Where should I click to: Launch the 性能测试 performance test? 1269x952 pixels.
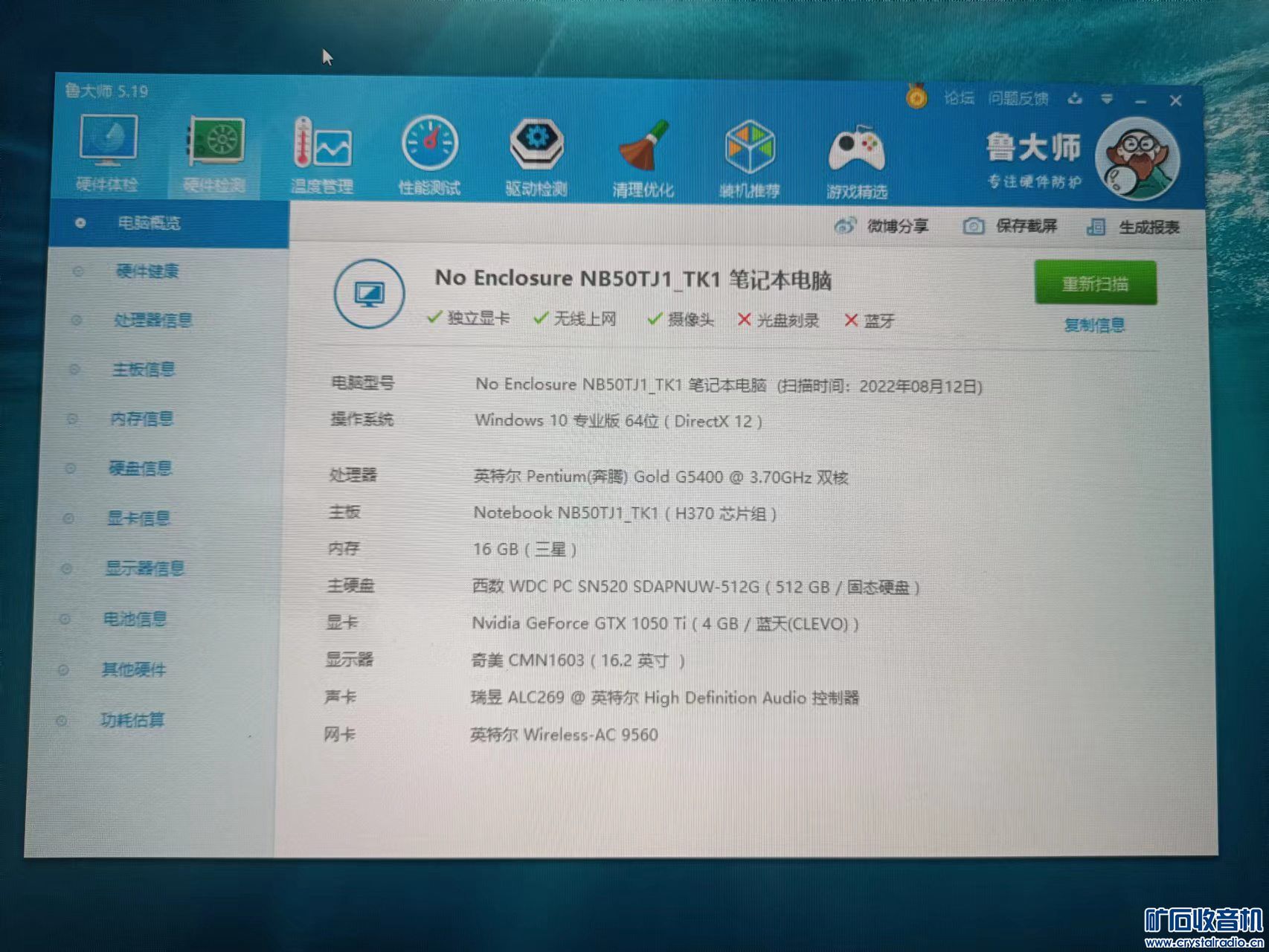(x=429, y=156)
